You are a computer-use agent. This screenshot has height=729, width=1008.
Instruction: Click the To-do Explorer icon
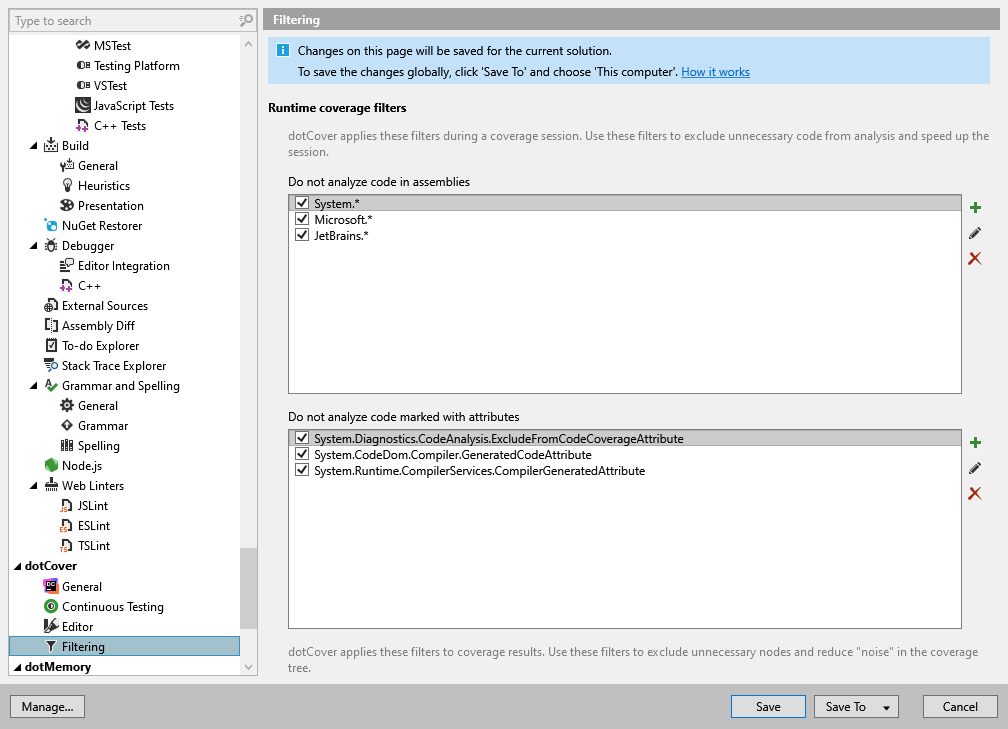(x=51, y=345)
